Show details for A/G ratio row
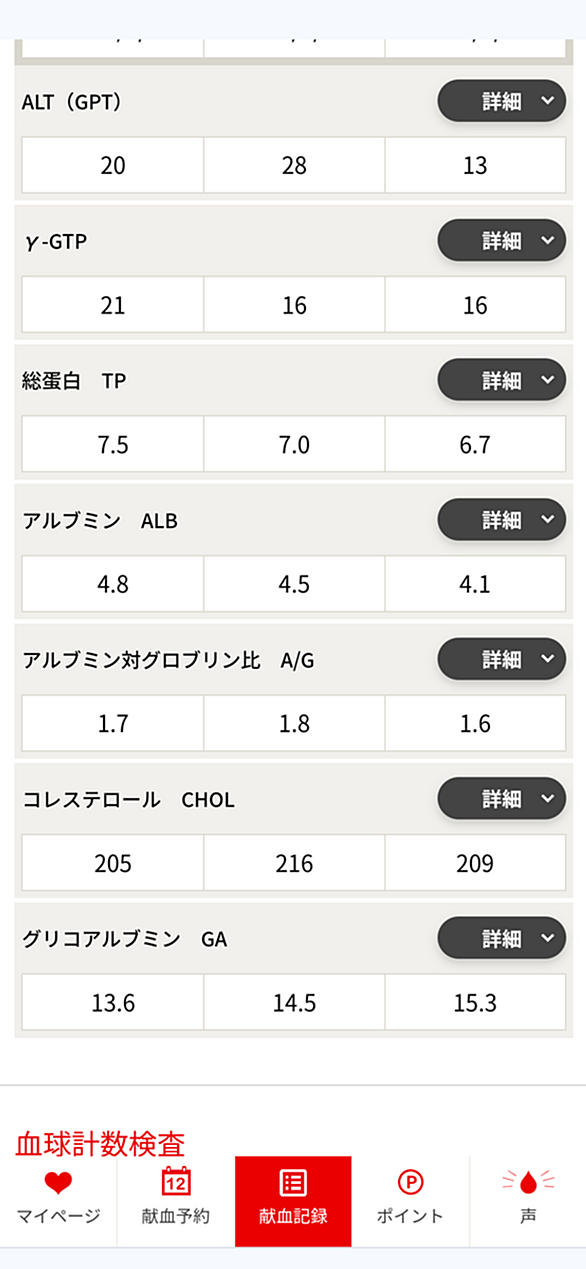 502,659
